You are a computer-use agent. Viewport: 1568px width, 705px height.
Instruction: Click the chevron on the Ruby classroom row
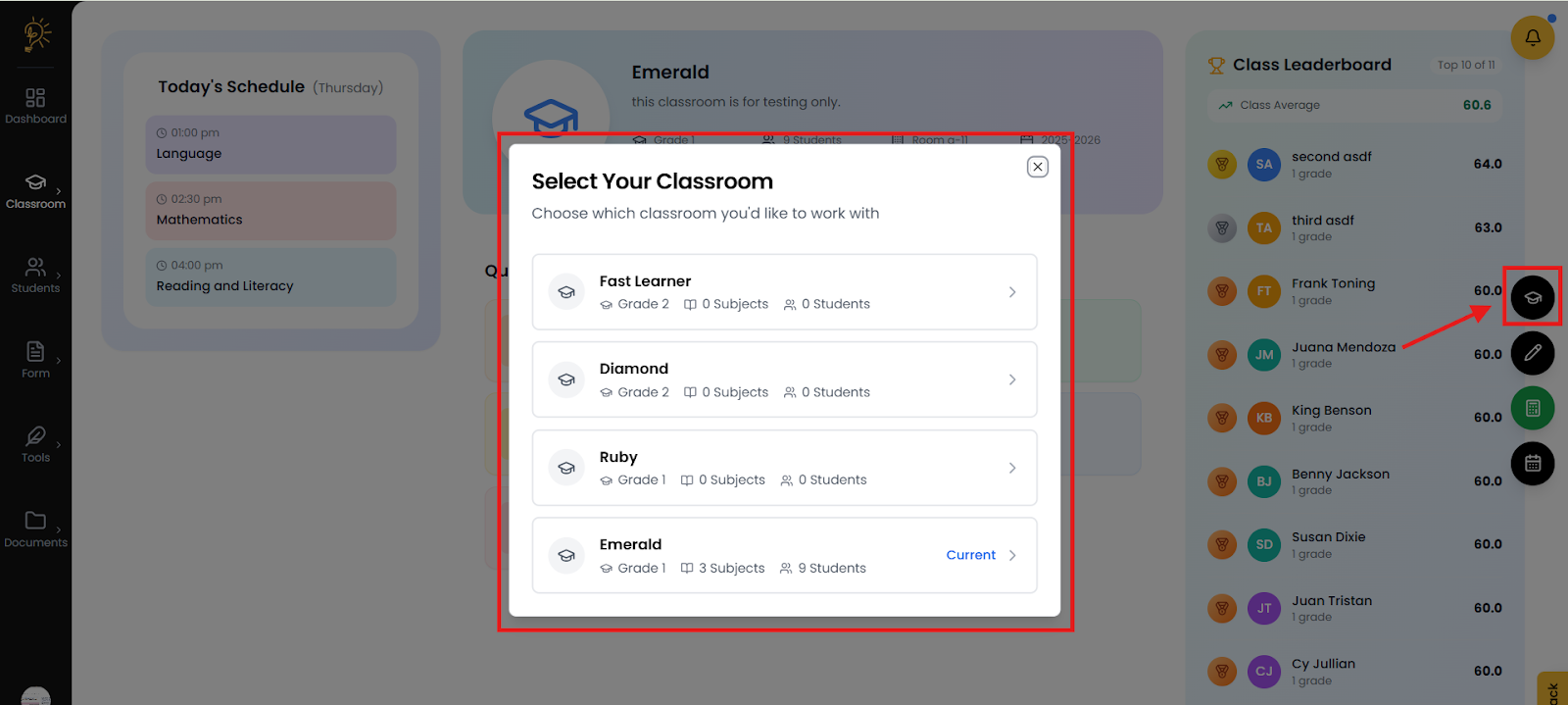pos(1012,468)
